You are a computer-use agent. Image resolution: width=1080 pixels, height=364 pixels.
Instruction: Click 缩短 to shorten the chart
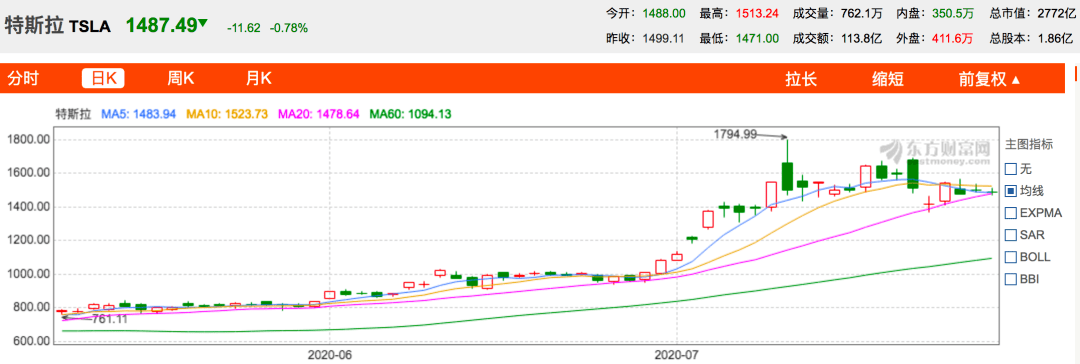coord(888,79)
